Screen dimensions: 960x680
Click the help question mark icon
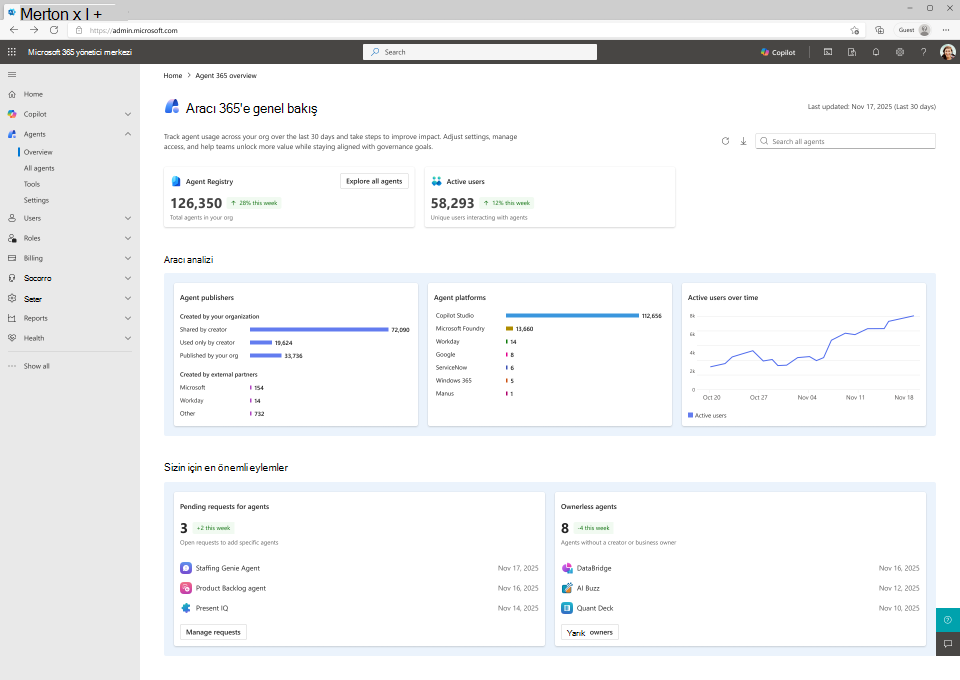[x=923, y=52]
